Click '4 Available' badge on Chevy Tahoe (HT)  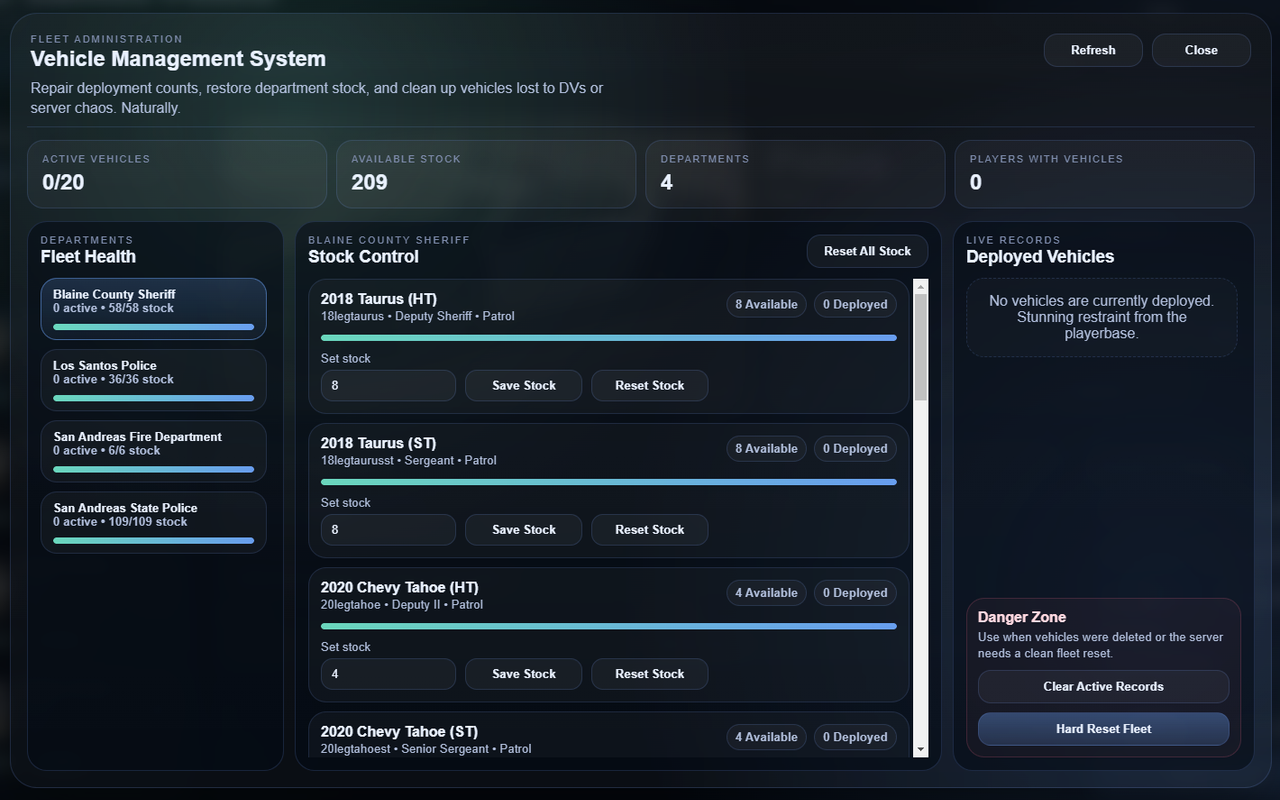point(766,592)
